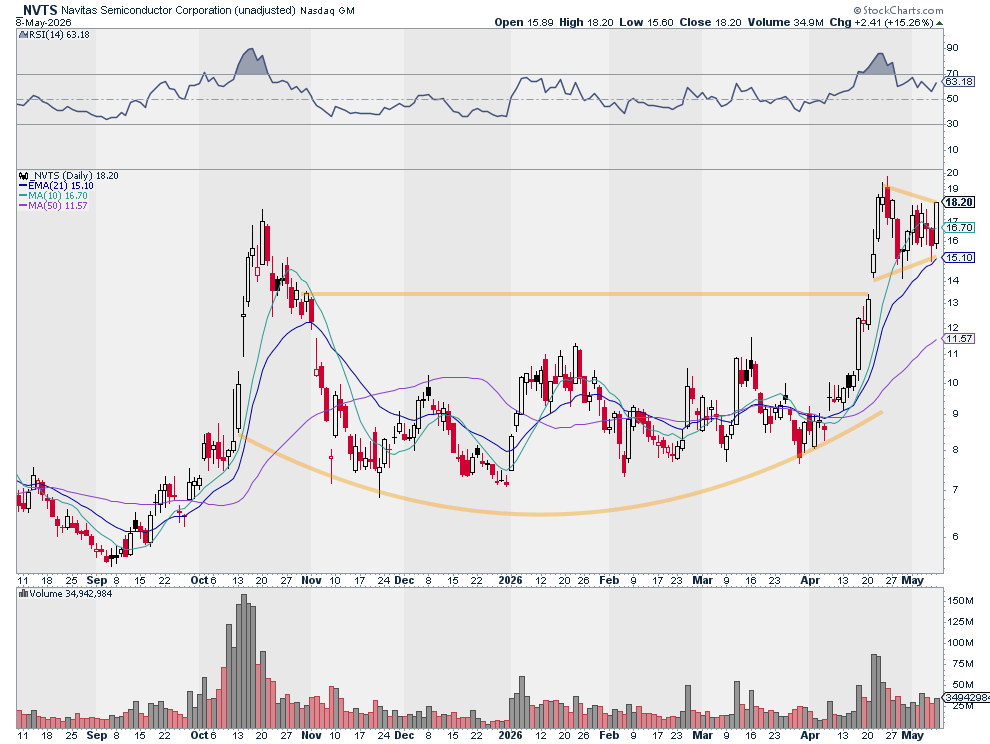Click the EMA(21) 15.10 legend entry

click(56, 186)
